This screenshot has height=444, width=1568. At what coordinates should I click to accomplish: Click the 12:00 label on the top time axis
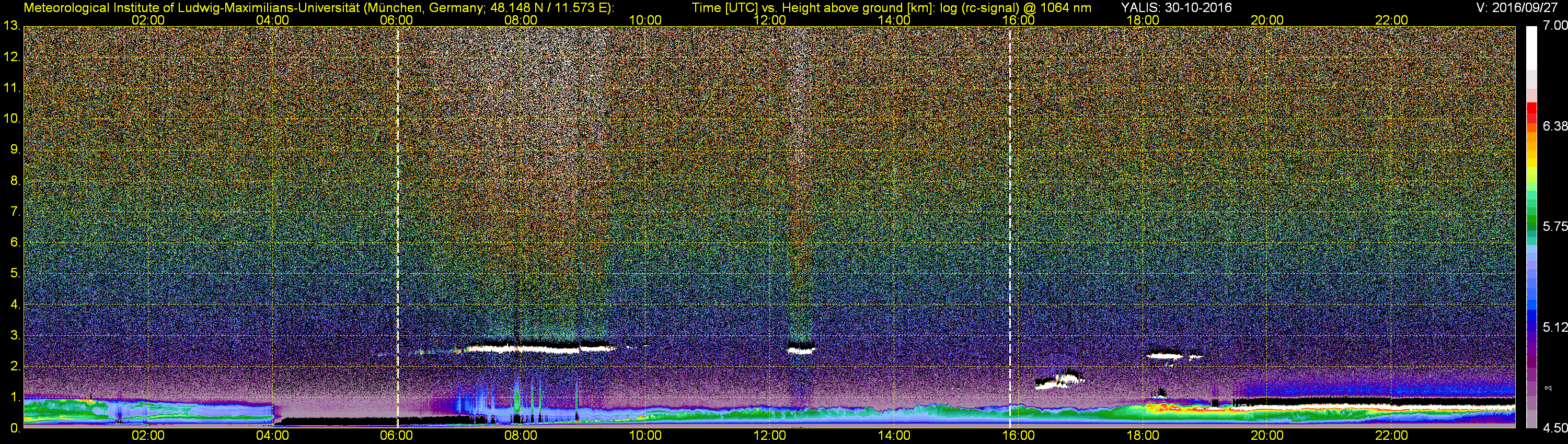pos(769,20)
